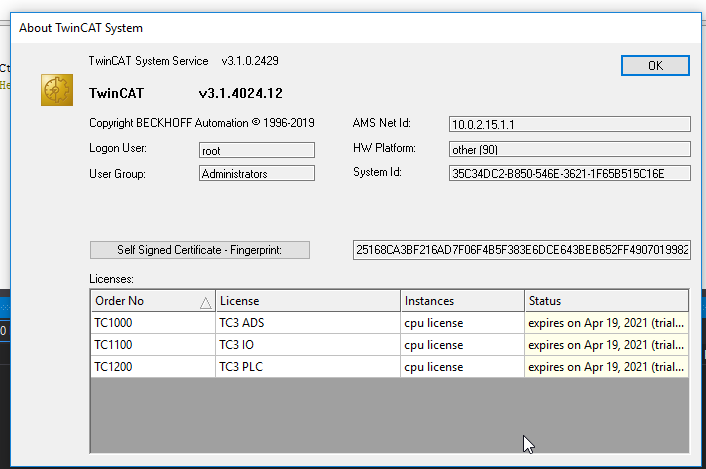This screenshot has width=706, height=469.
Task: Click the System Id field
Action: 570,173
